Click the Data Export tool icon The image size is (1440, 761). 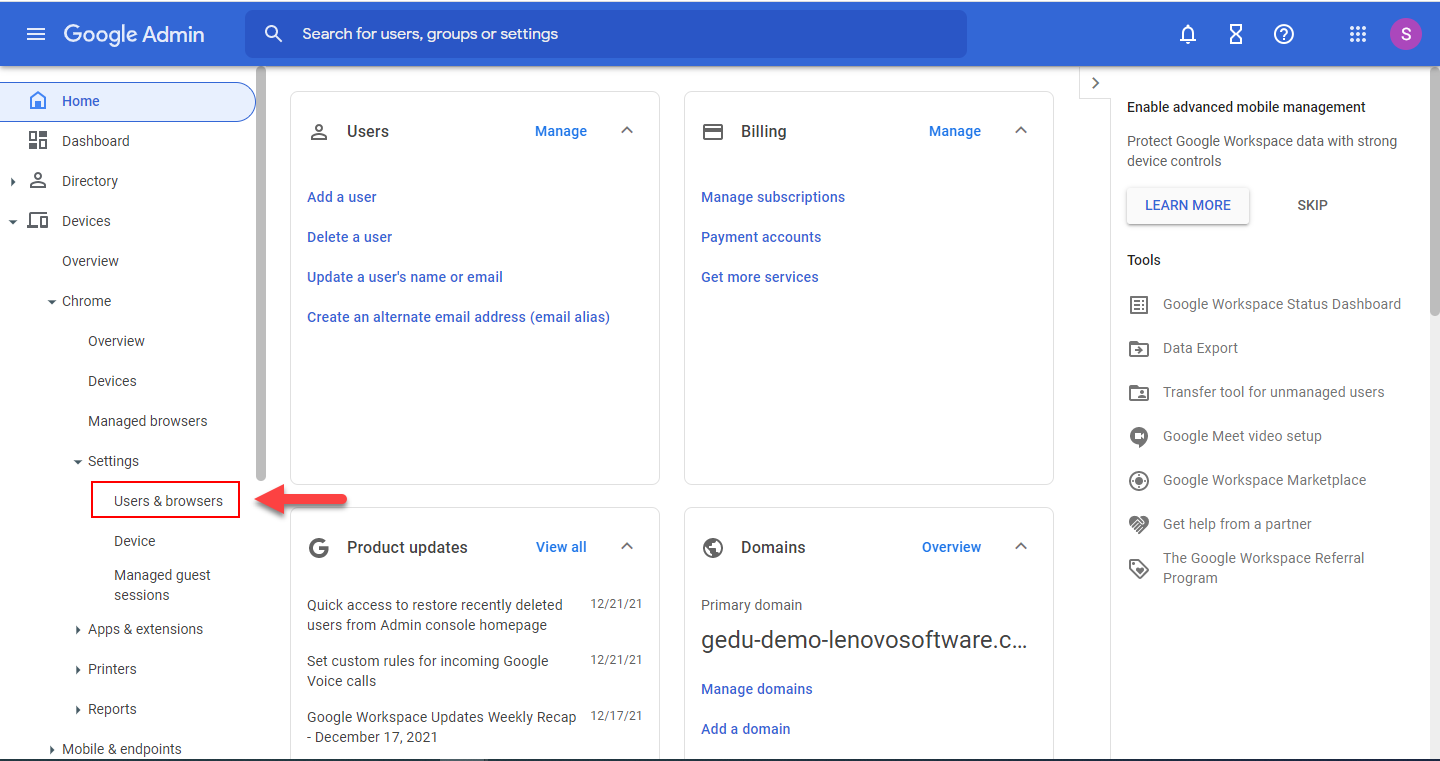[1139, 349]
